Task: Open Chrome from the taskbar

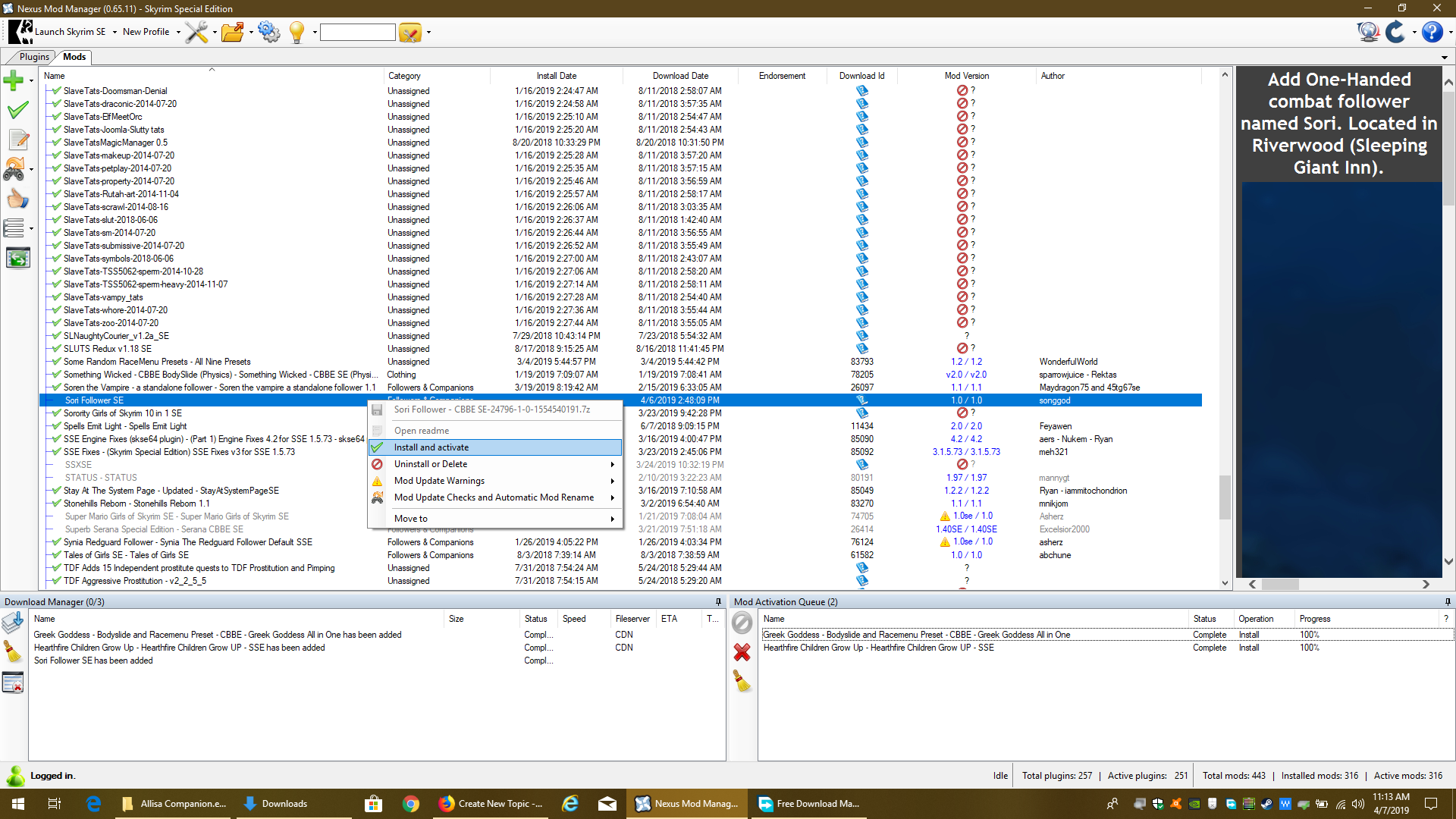Action: (411, 804)
